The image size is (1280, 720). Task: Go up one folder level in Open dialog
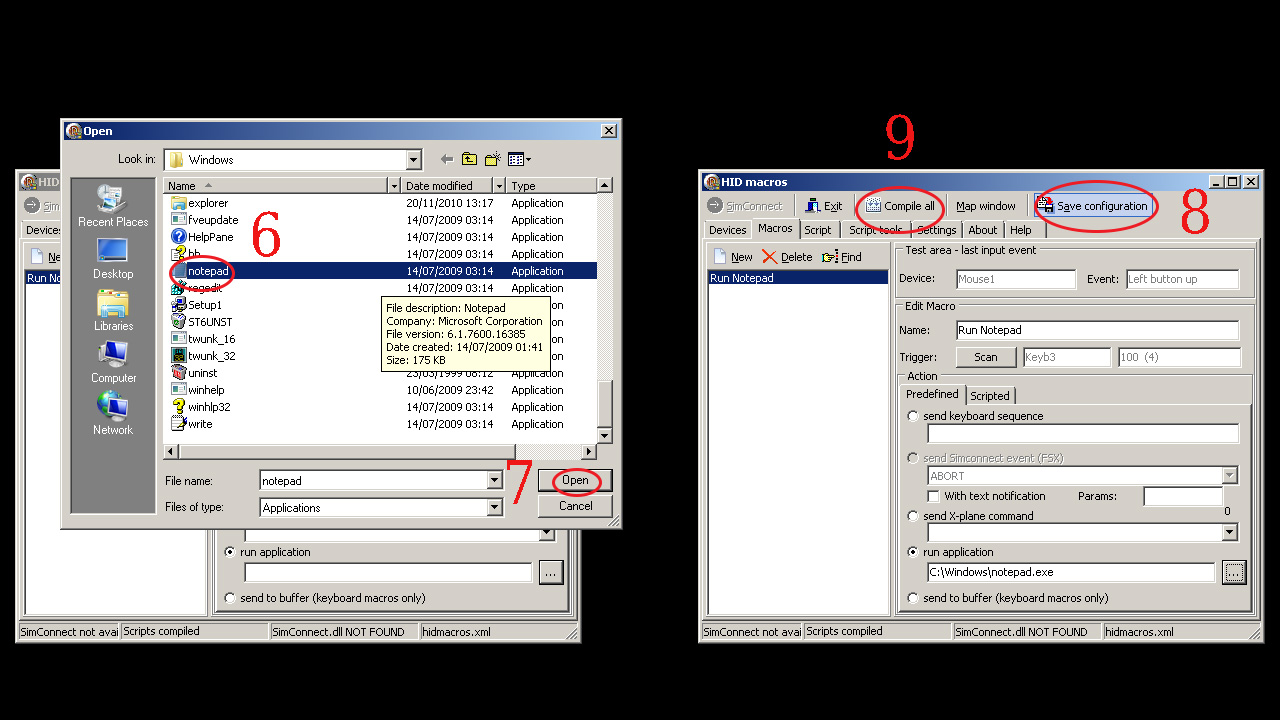469,159
